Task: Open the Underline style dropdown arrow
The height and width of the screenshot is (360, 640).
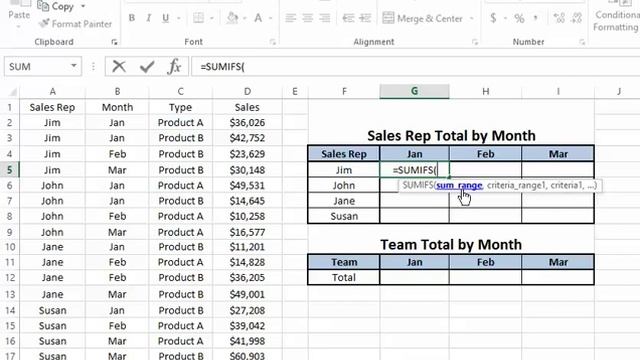Action: tap(178, 18)
